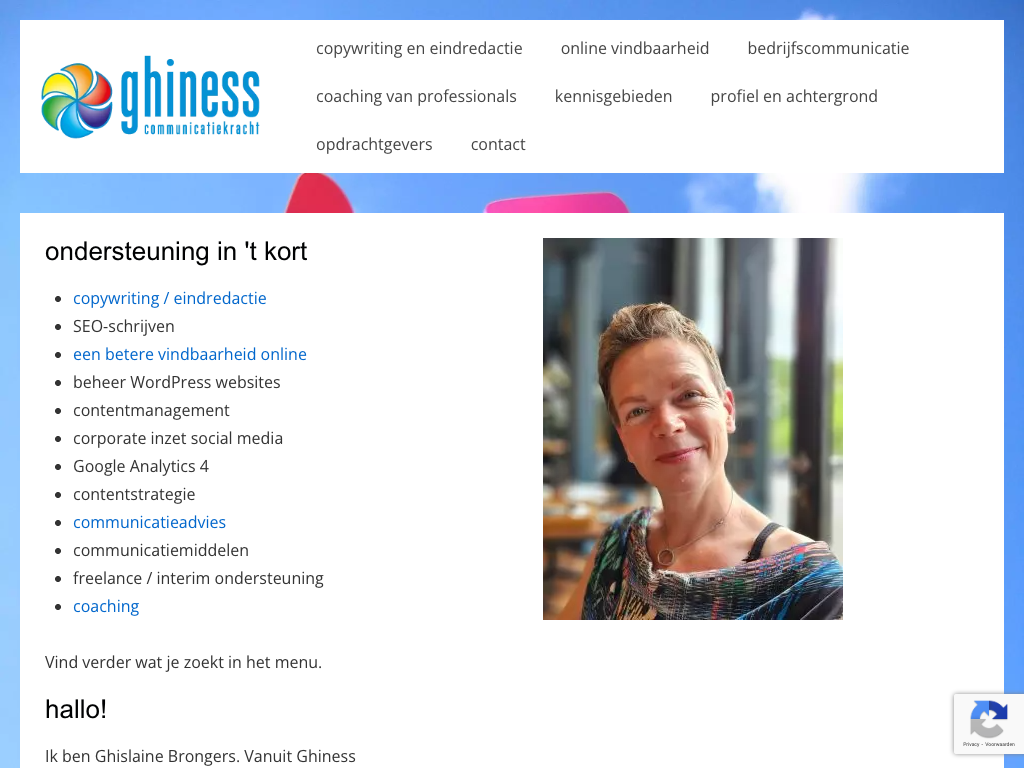1024x768 pixels.
Task: Go to the 'online vindbaarheid' menu item
Action: tap(635, 48)
